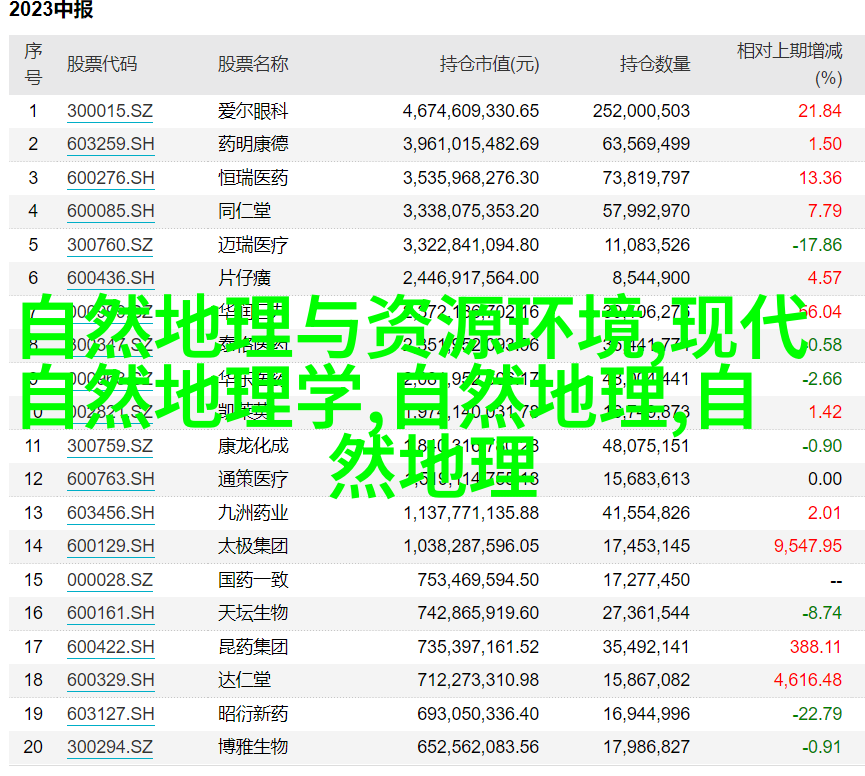
Task: Select change percentage 21.84
Action: tap(820, 111)
